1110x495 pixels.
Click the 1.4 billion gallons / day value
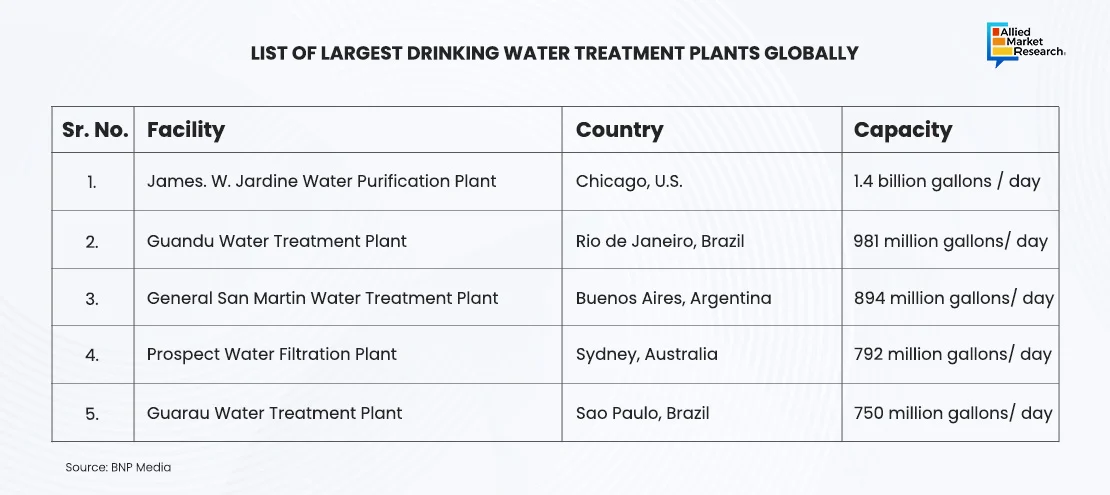(946, 182)
